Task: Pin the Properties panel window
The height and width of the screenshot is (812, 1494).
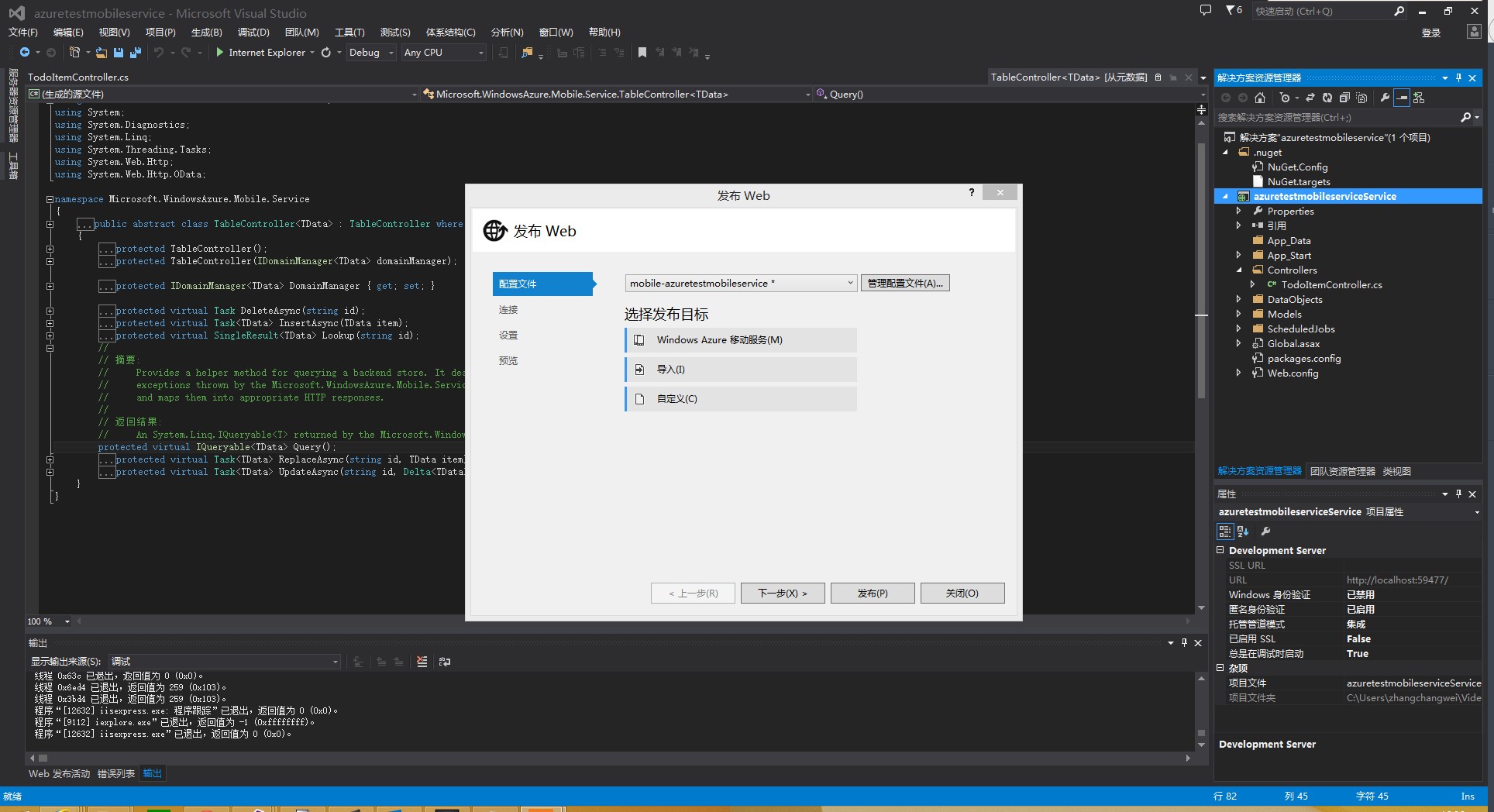Action: click(x=1458, y=494)
